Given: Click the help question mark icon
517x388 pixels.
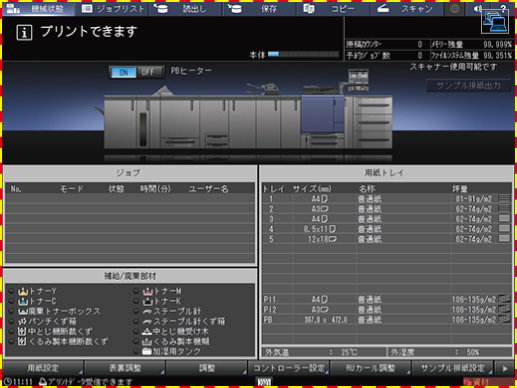Looking at the screenshot, I should 503,8.
